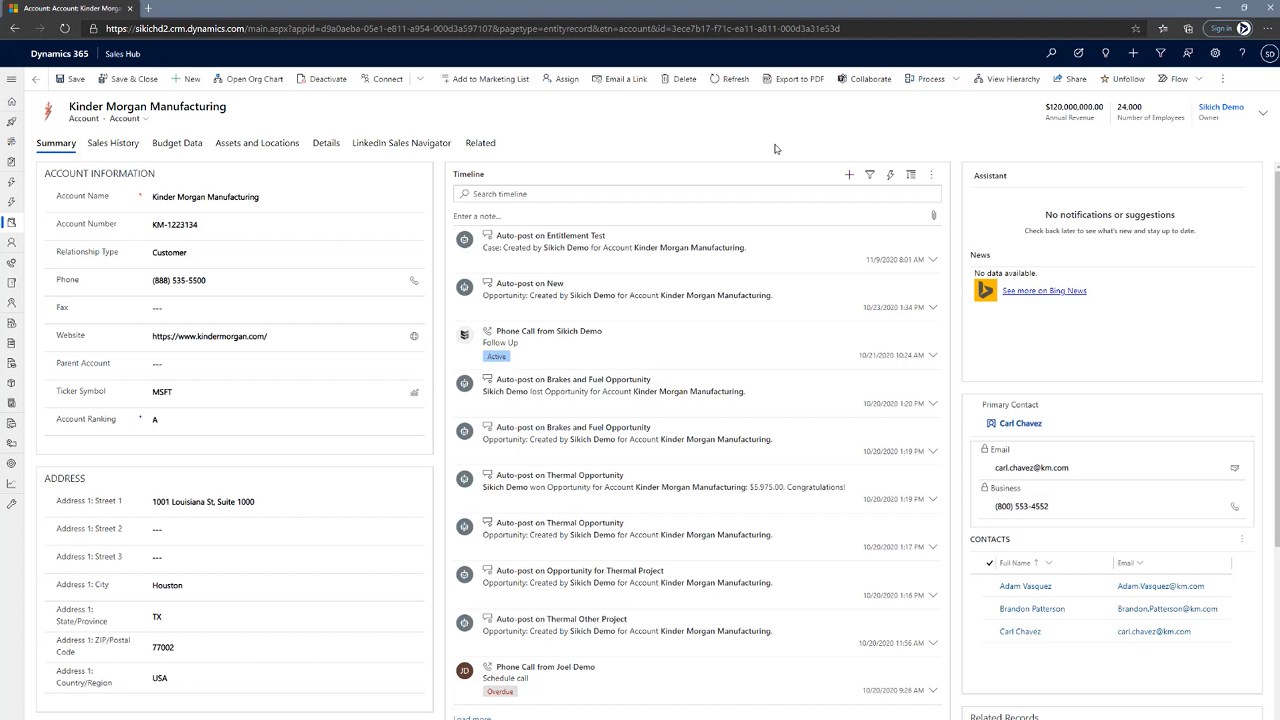Expand the Process dropdown arrow

coord(956,79)
